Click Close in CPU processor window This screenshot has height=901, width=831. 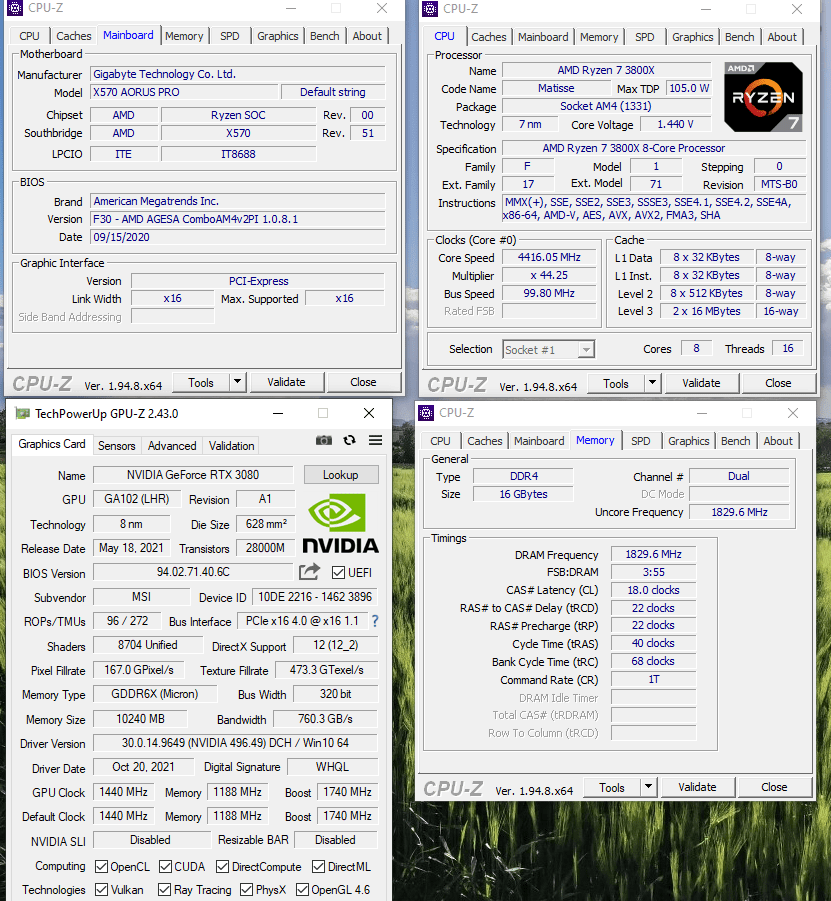[x=778, y=383]
